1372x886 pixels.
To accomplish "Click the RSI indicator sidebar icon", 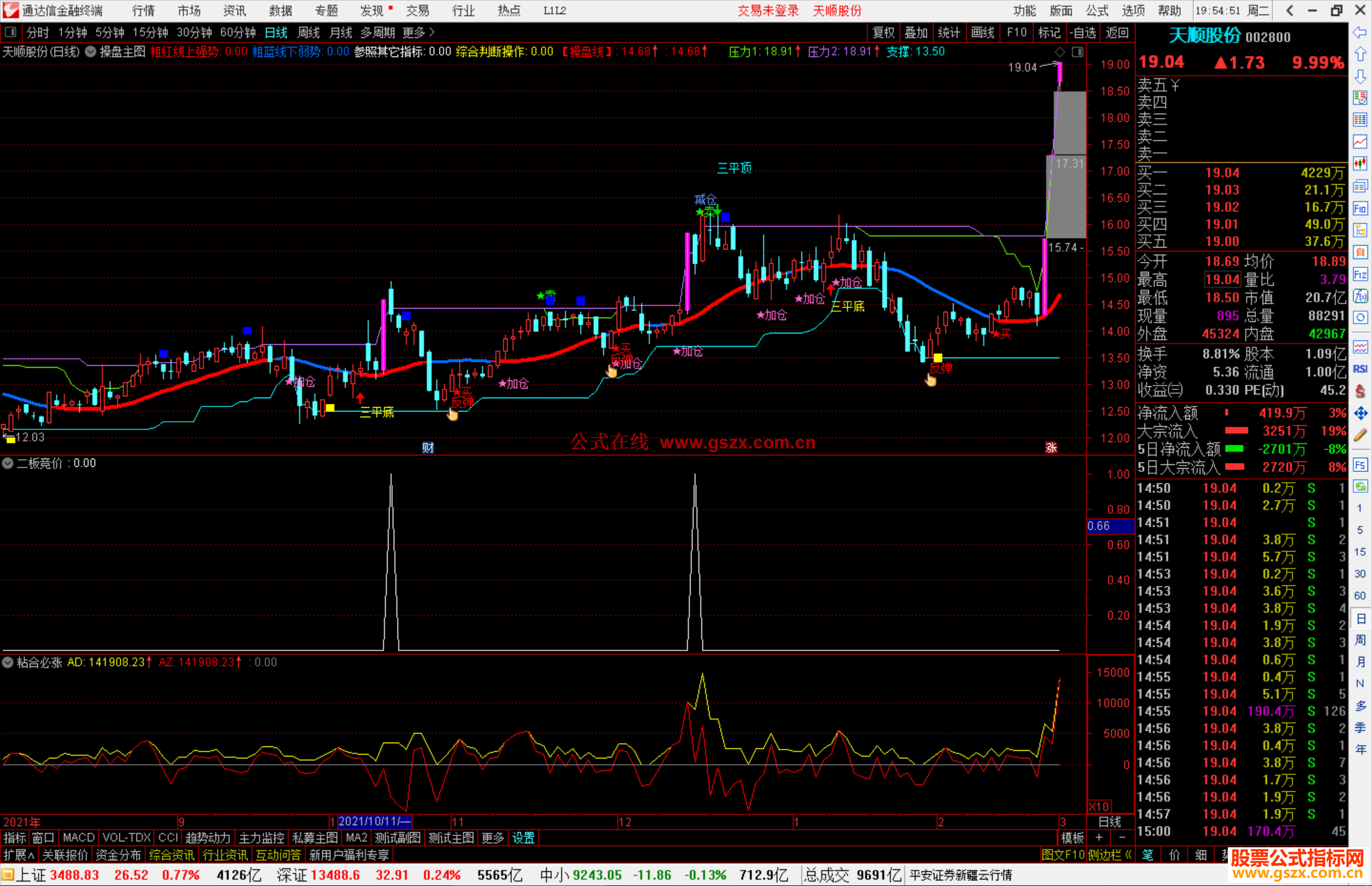I will [1360, 369].
